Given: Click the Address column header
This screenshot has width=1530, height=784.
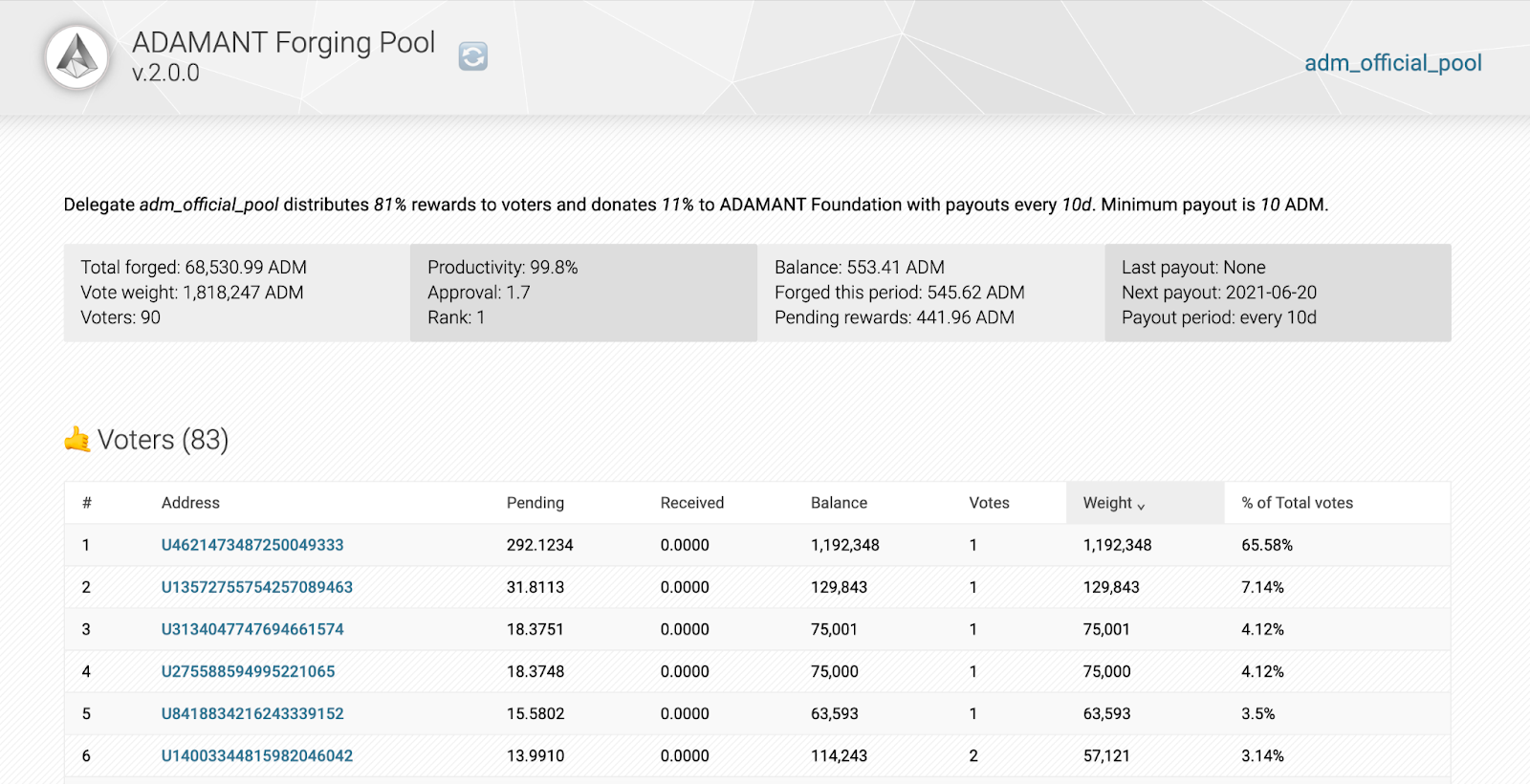Looking at the screenshot, I should click(x=190, y=503).
